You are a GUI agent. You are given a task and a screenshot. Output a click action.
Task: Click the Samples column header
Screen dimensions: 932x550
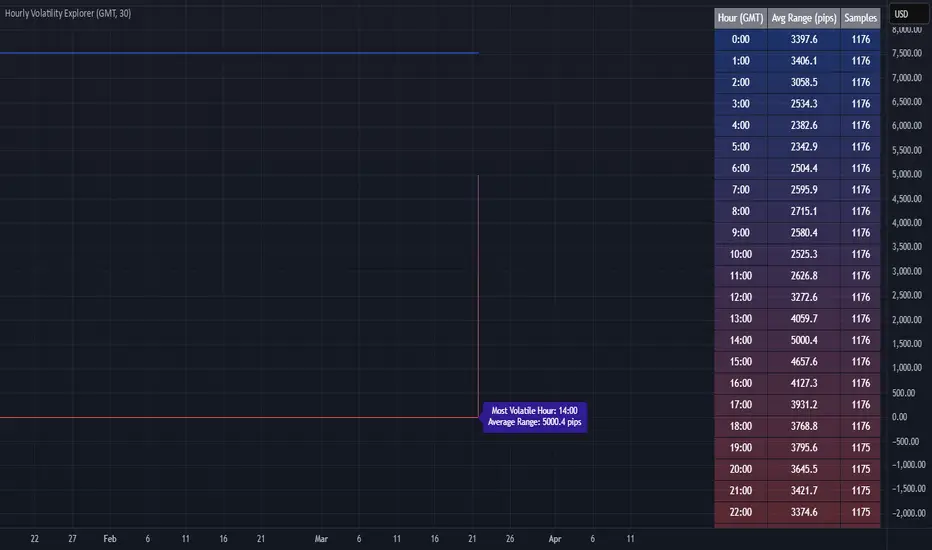pyautogui.click(x=860, y=18)
